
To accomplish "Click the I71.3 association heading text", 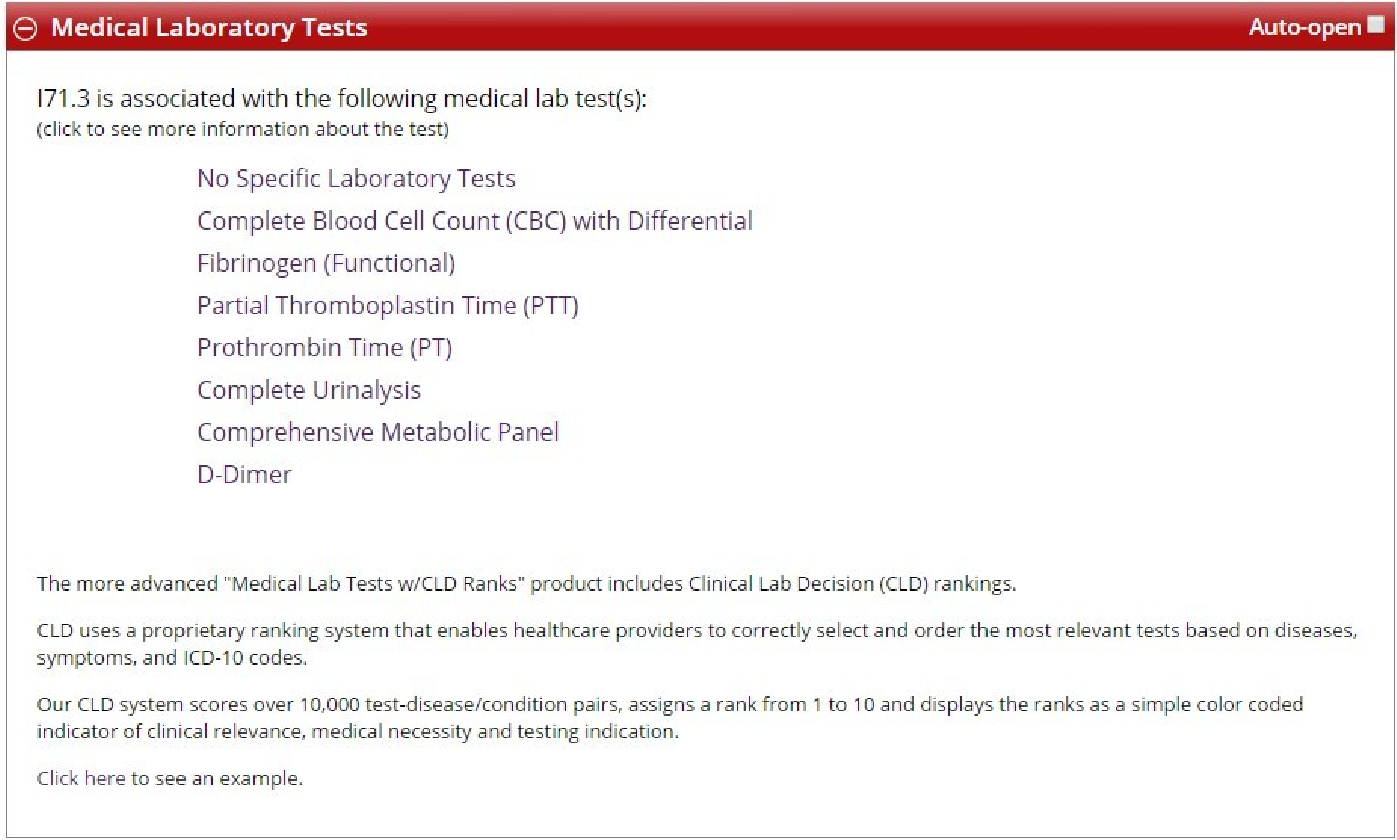I will pos(341,99).
